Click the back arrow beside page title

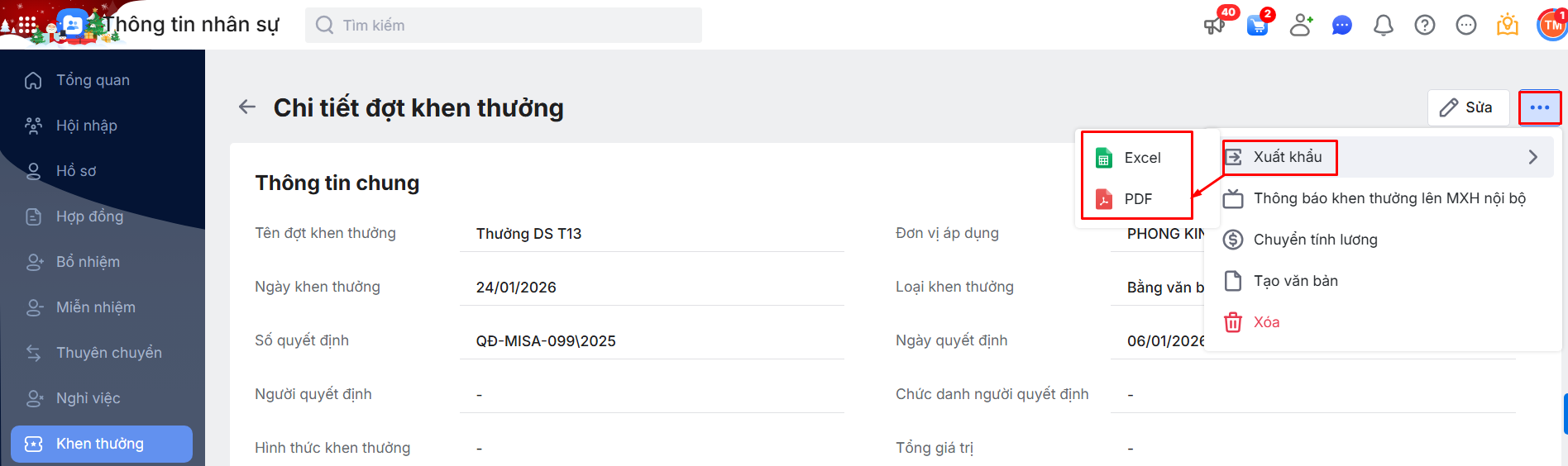(246, 107)
